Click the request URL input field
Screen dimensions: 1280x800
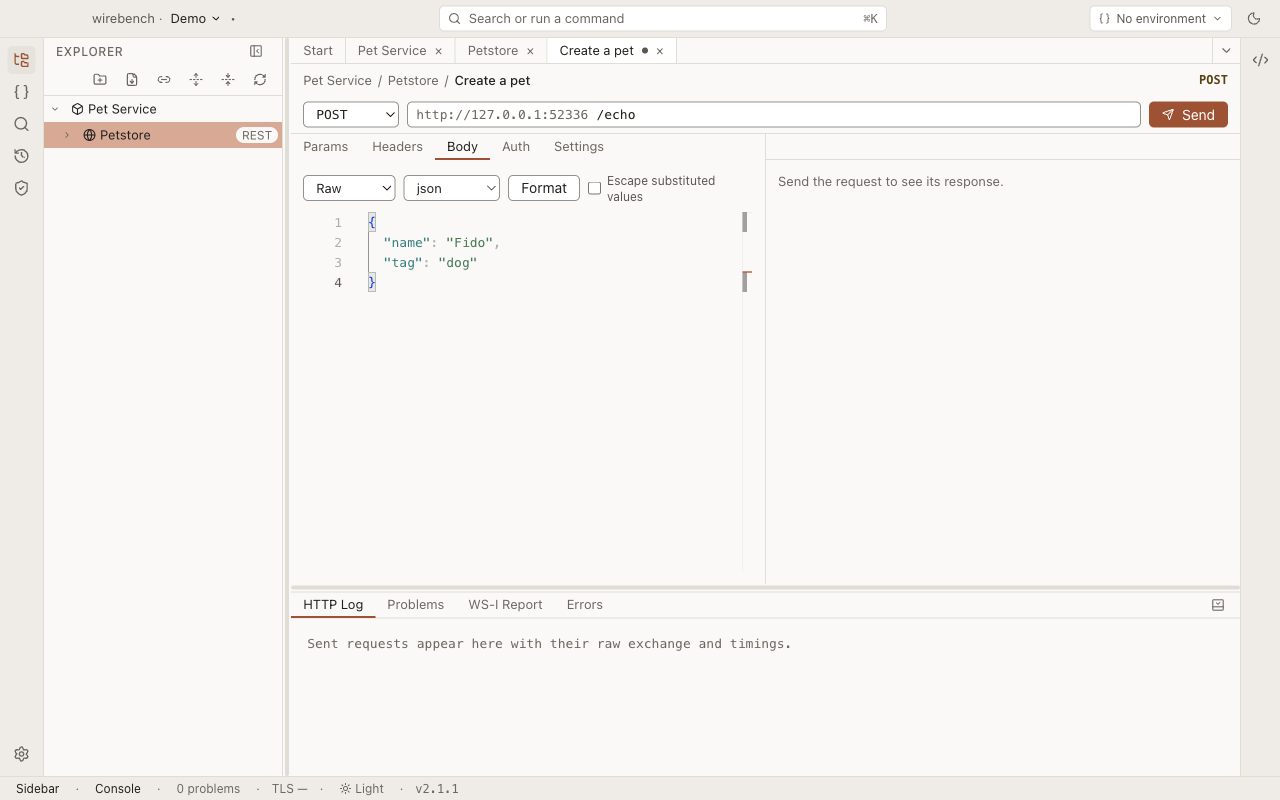(x=774, y=115)
